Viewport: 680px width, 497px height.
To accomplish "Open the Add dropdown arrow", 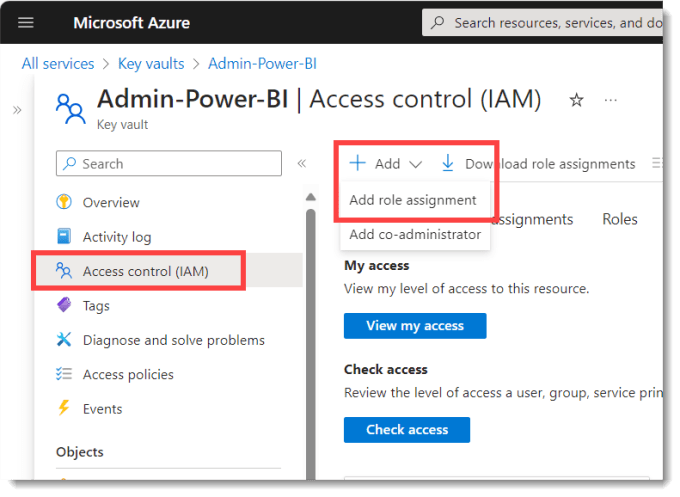I will pos(415,165).
